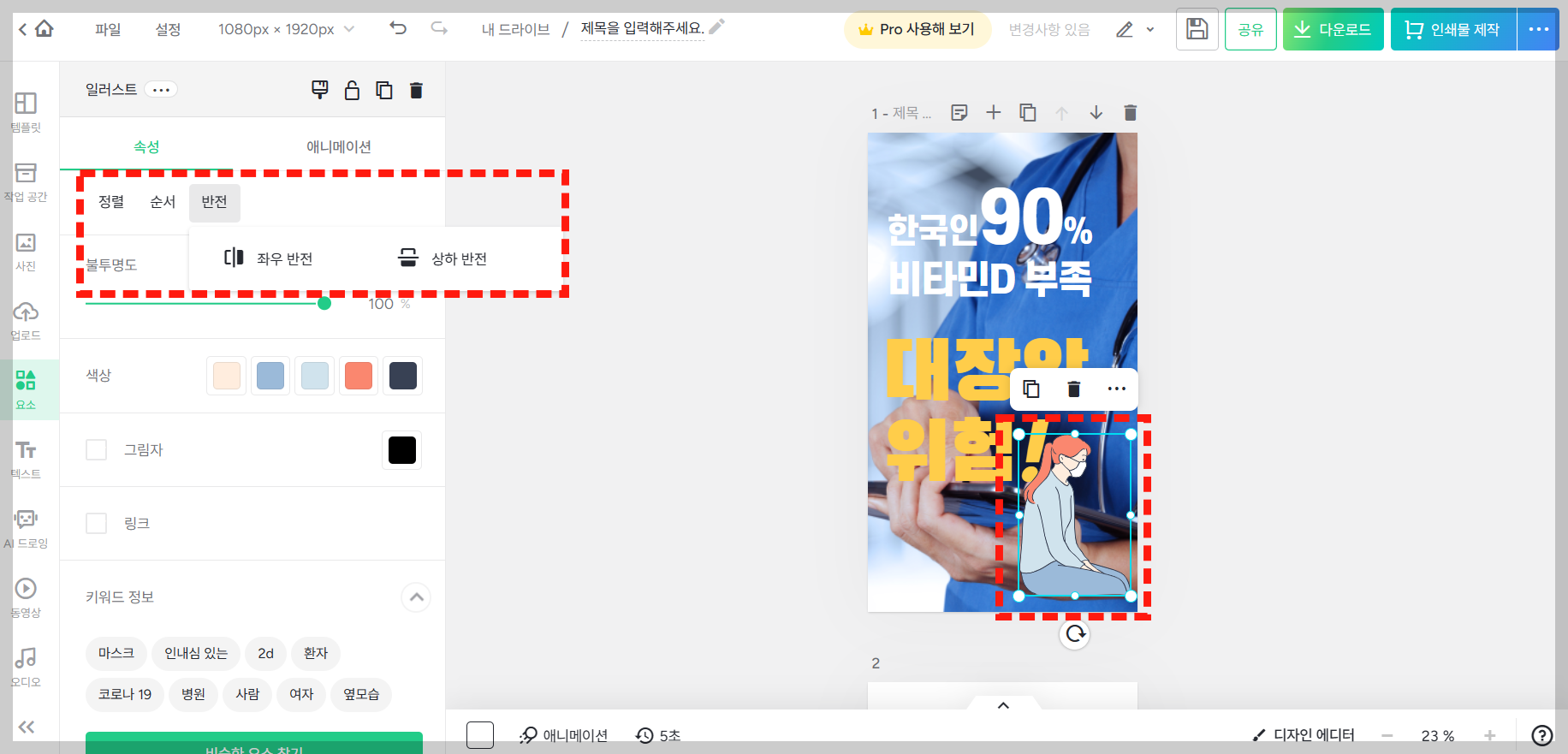
Task: Open 내 드라이브 link
Action: 515,29
